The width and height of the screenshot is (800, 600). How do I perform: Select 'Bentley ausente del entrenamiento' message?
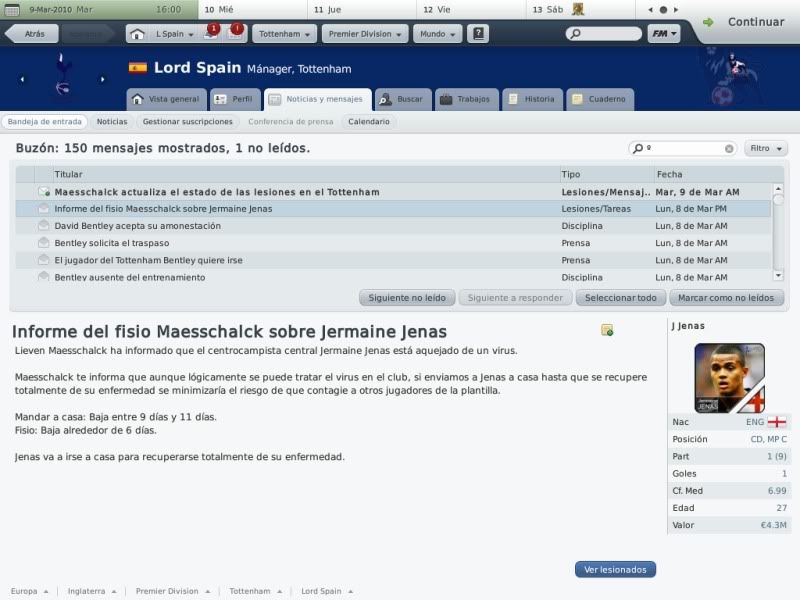[x=393, y=277]
